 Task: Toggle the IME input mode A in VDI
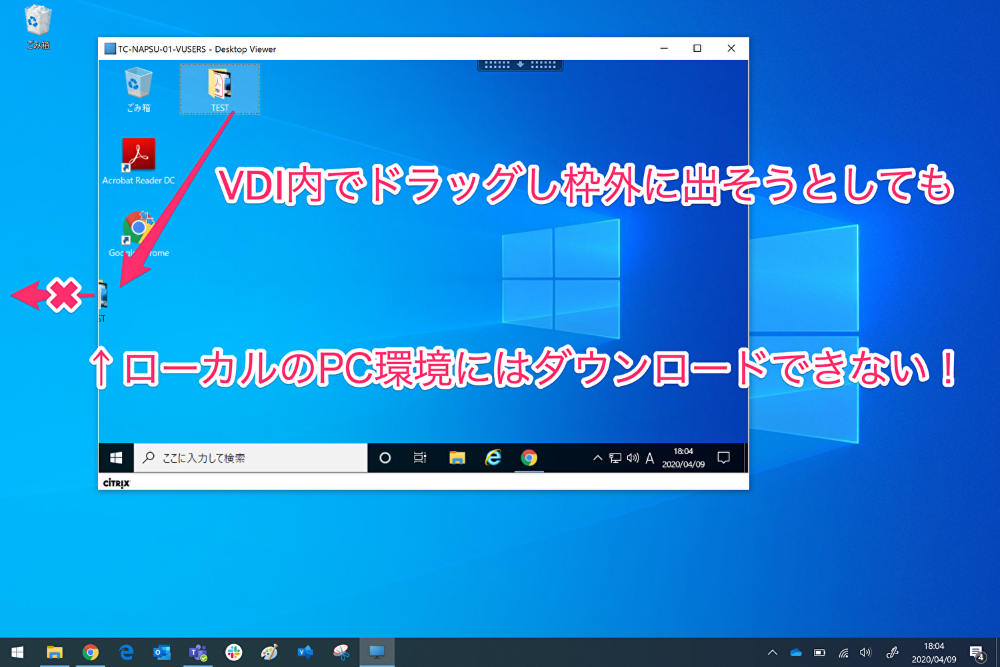pos(649,458)
